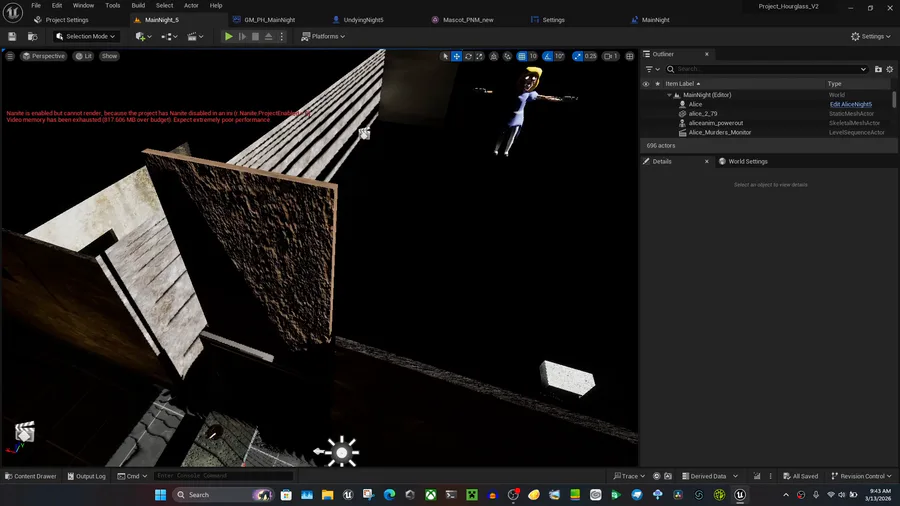
Task: Save the current level with the floppy disk icon
Action: tap(12, 36)
